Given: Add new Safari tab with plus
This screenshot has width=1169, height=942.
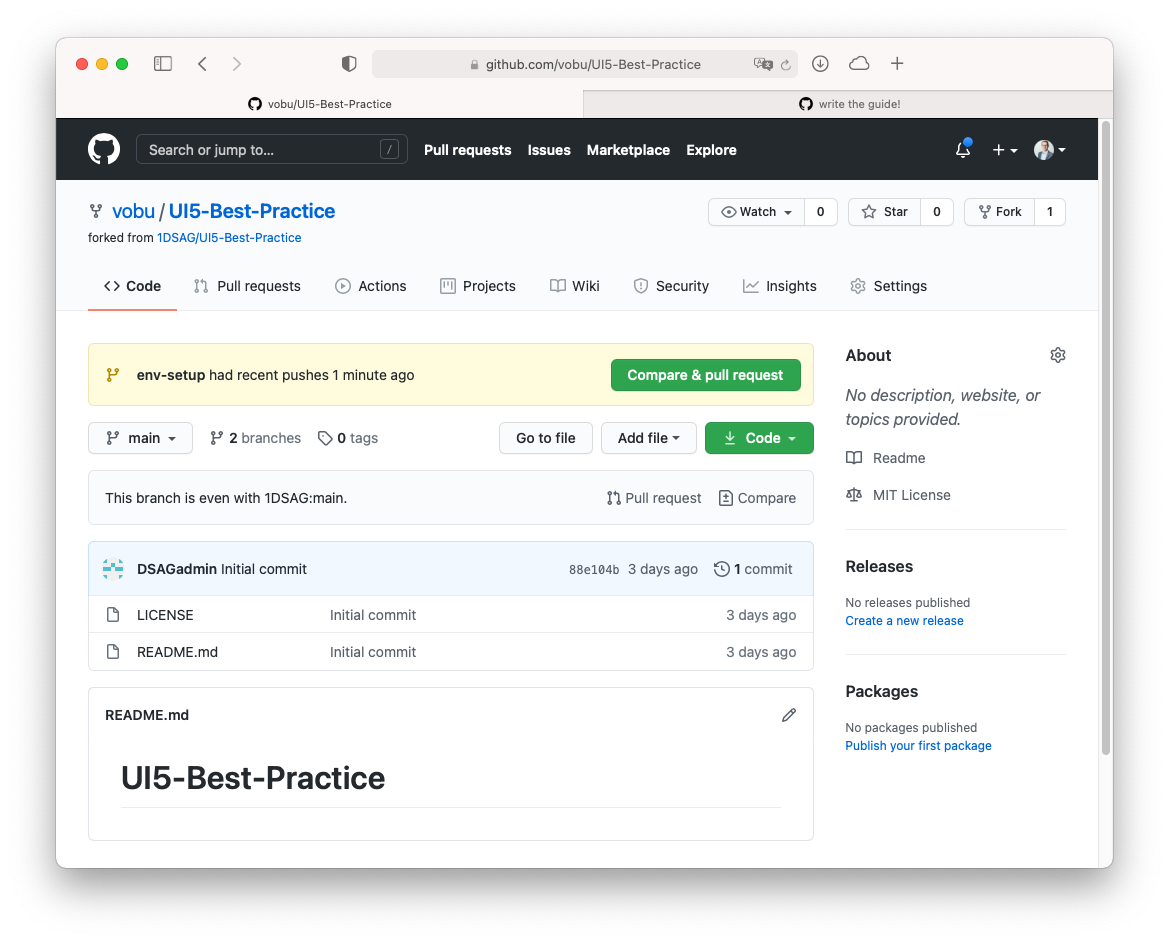Looking at the screenshot, I should pyautogui.click(x=897, y=64).
